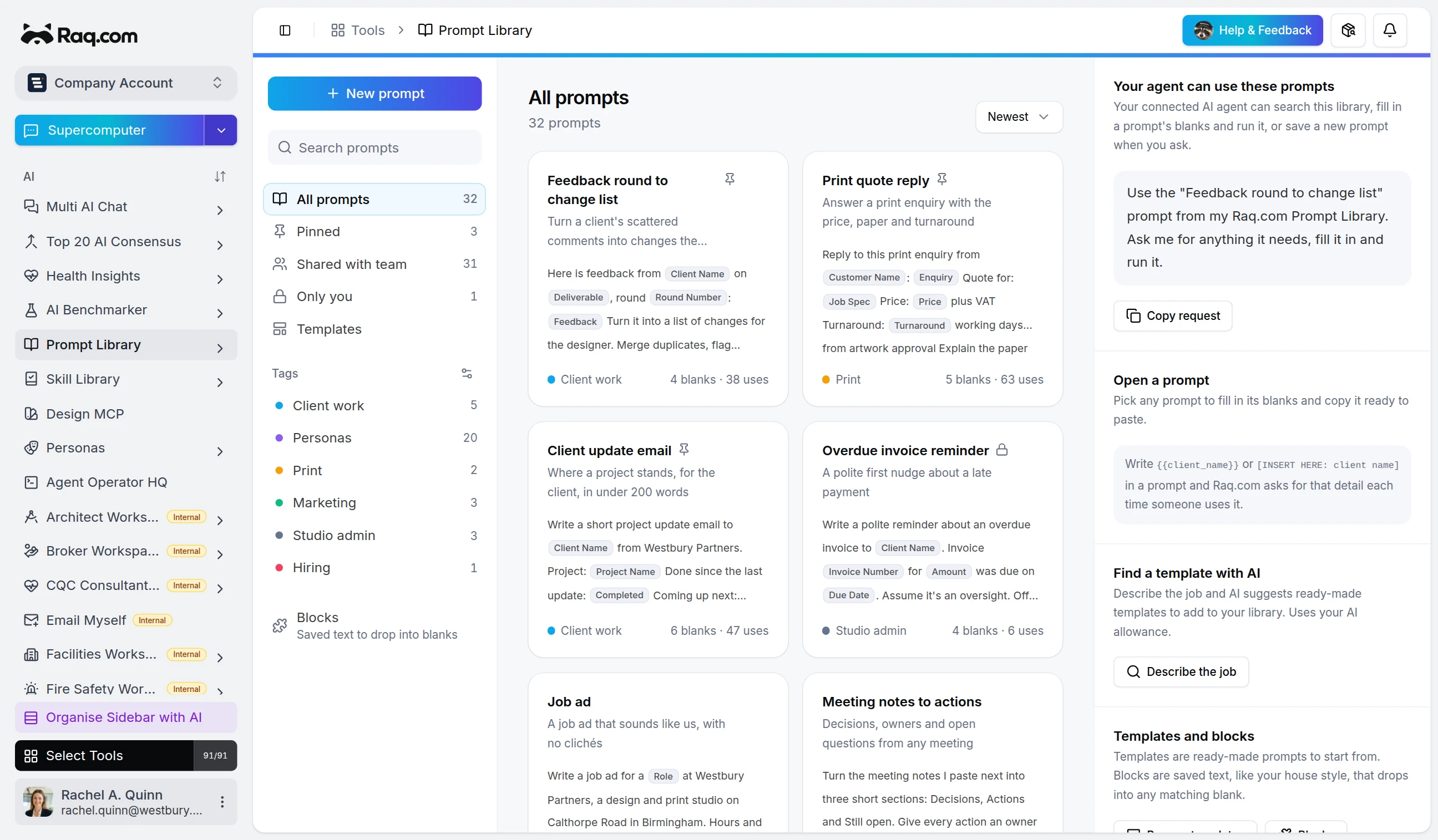Click the Describe the job button
The height and width of the screenshot is (840, 1438).
click(x=1181, y=672)
